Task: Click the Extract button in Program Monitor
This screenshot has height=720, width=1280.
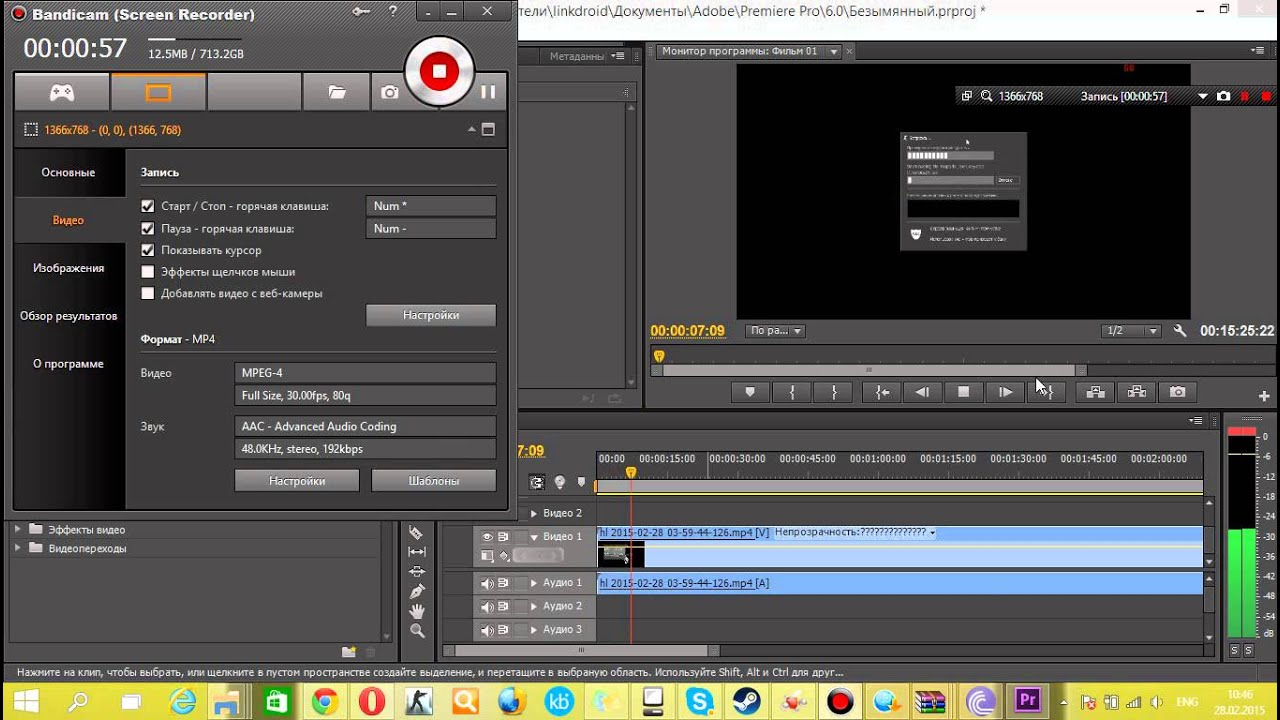Action: coord(1137,393)
